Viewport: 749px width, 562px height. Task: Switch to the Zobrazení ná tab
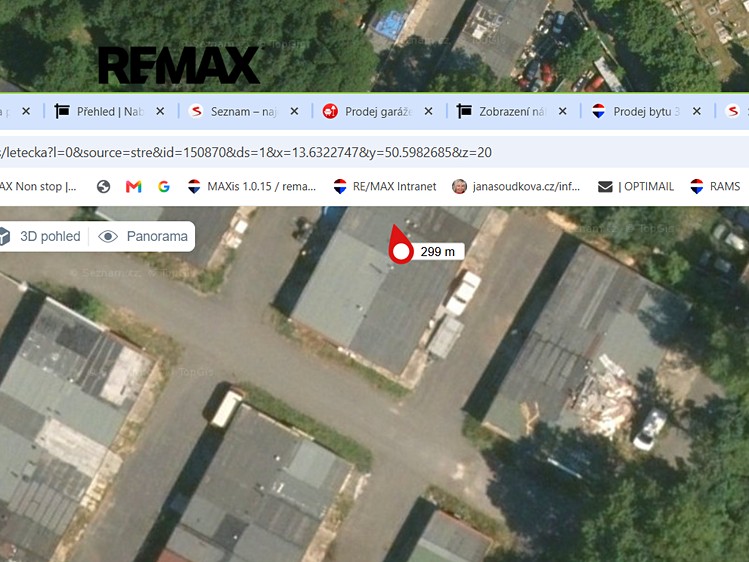pyautogui.click(x=512, y=111)
